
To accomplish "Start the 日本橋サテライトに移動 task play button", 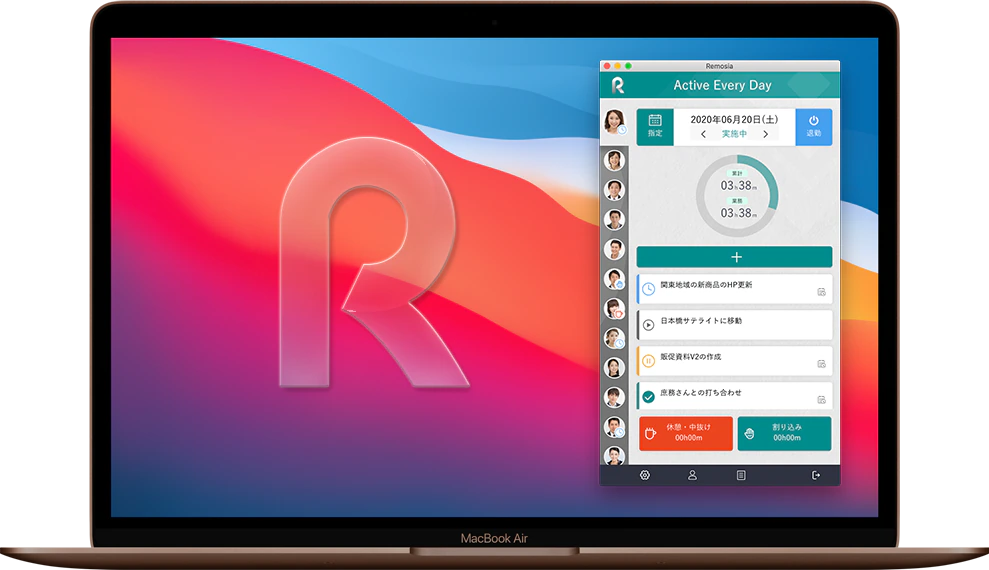I will click(648, 325).
